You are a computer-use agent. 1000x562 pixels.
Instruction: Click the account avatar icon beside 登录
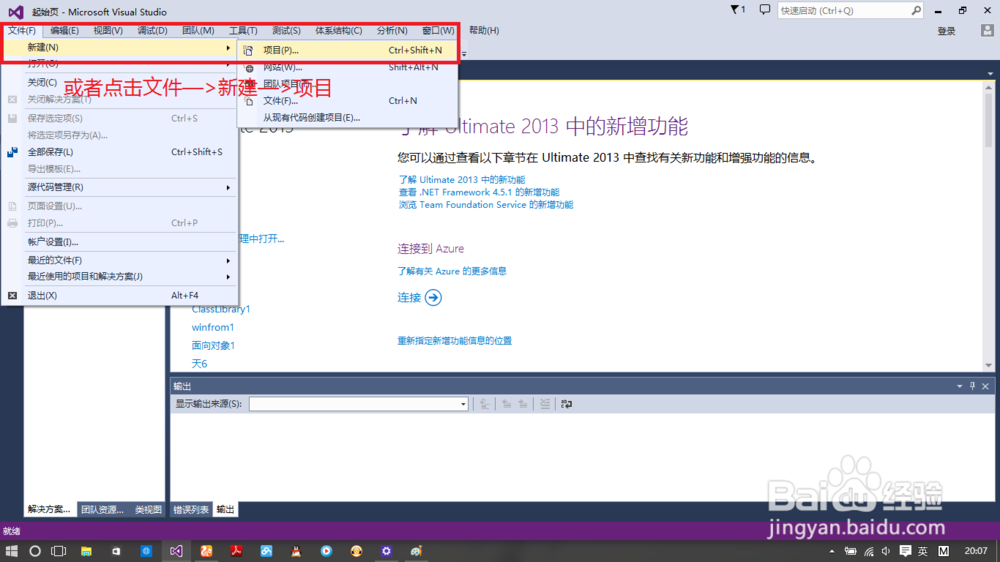(987, 30)
